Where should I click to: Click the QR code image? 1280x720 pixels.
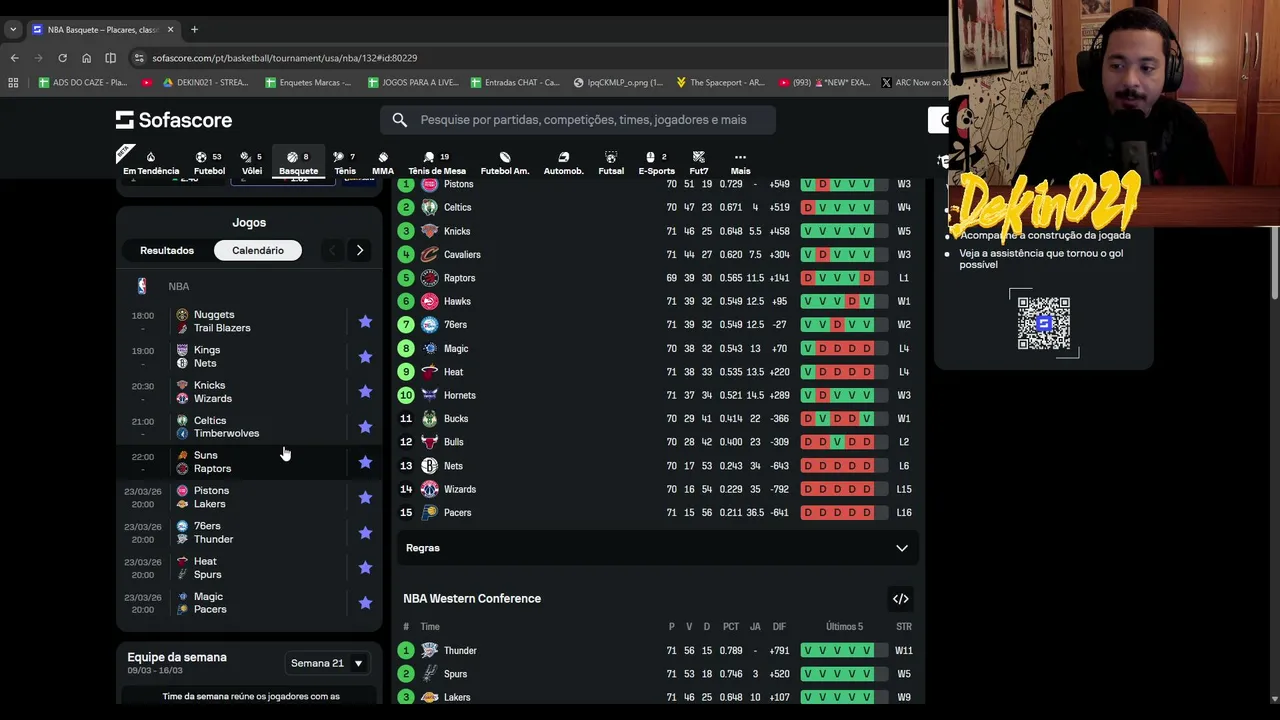pos(1043,323)
